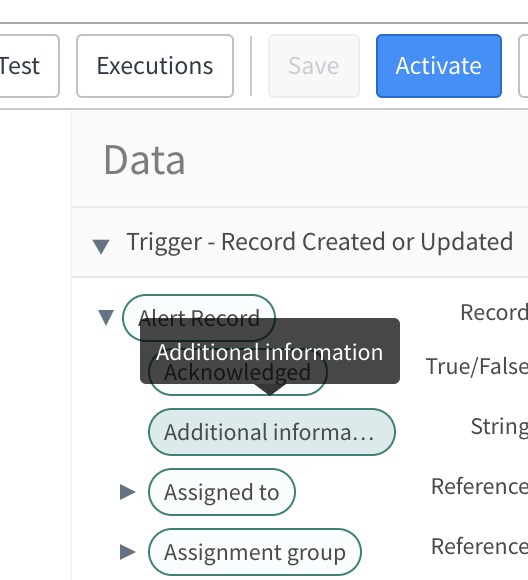Screen dimensions: 528x580
Task: Select the Assigned to data pill
Action: (222, 492)
